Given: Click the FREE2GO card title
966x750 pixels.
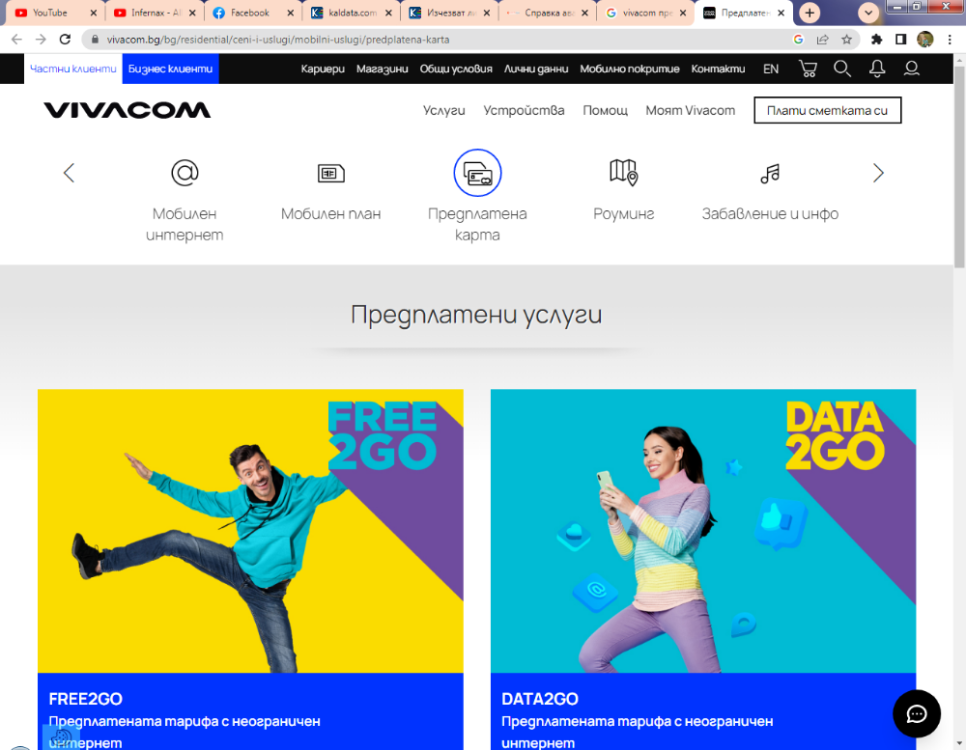Looking at the screenshot, I should click(x=86, y=699).
